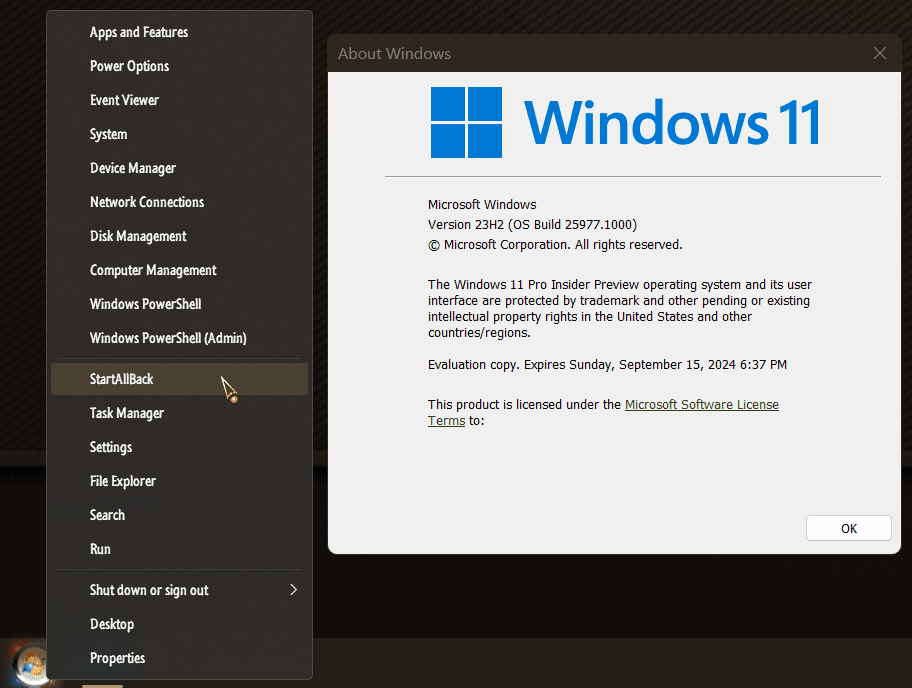The height and width of the screenshot is (688, 912).
Task: Click the Evaluation copy expiration text
Action: tap(607, 365)
